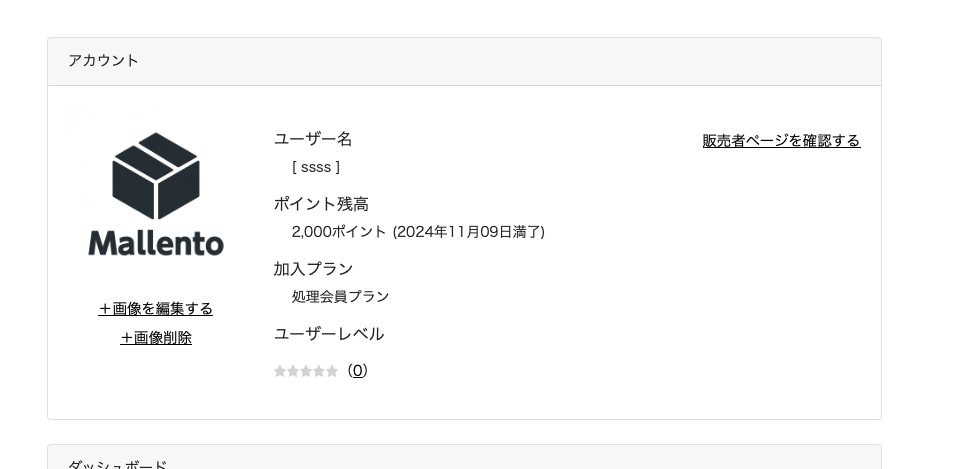The width and height of the screenshot is (954, 469).
Task: Click the 処理会員プラン plan name
Action: point(340,297)
